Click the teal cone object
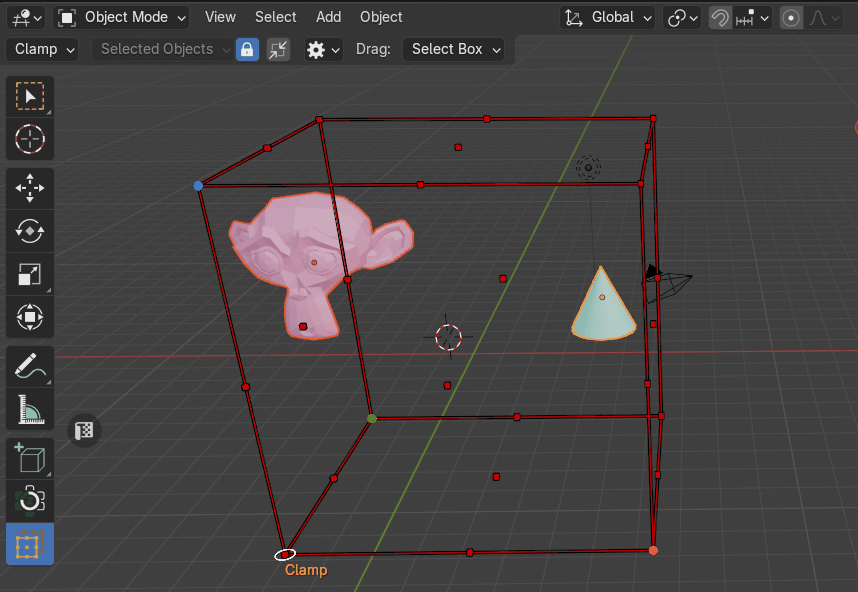 [604, 304]
